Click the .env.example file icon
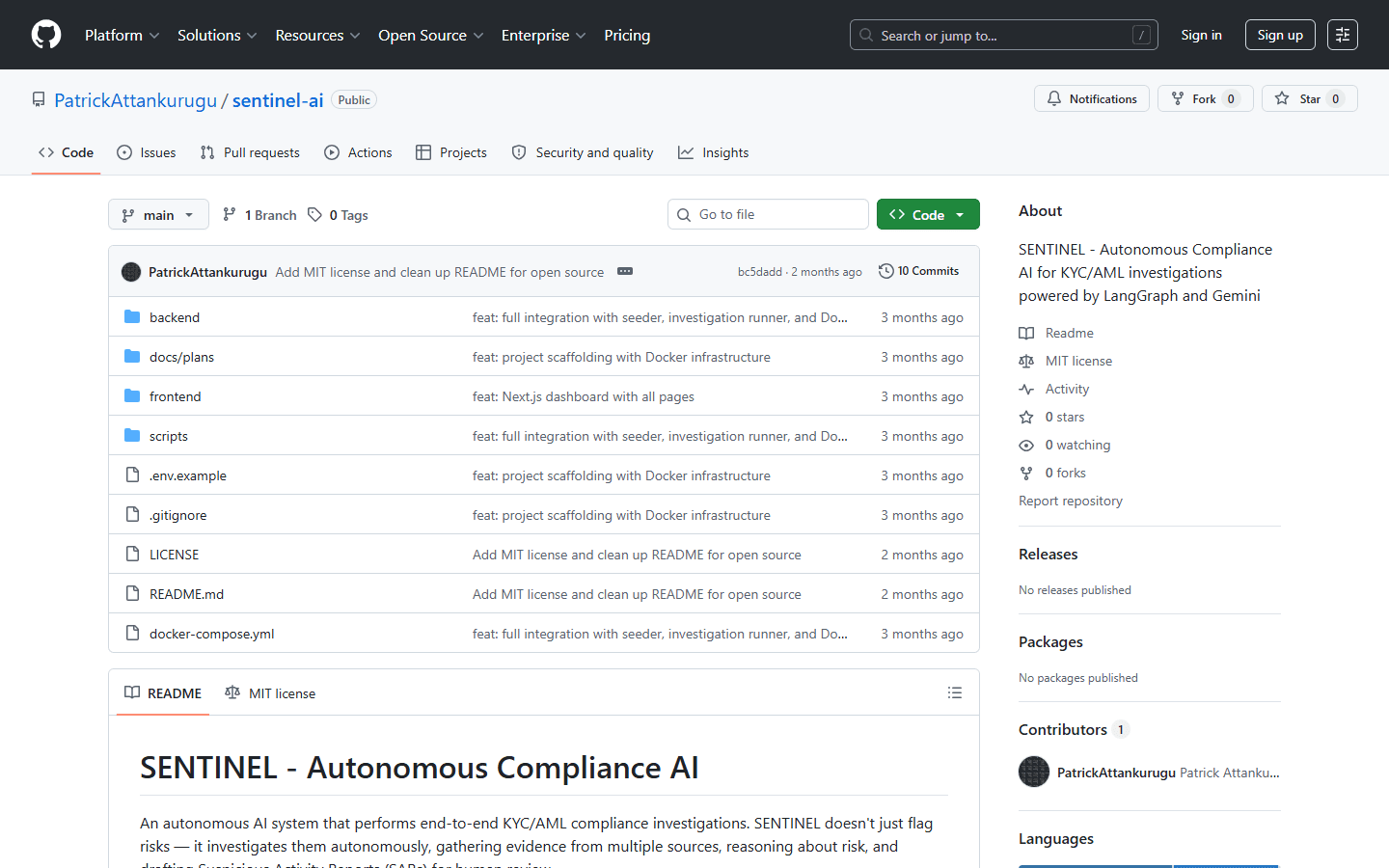1389x868 pixels. [x=133, y=475]
